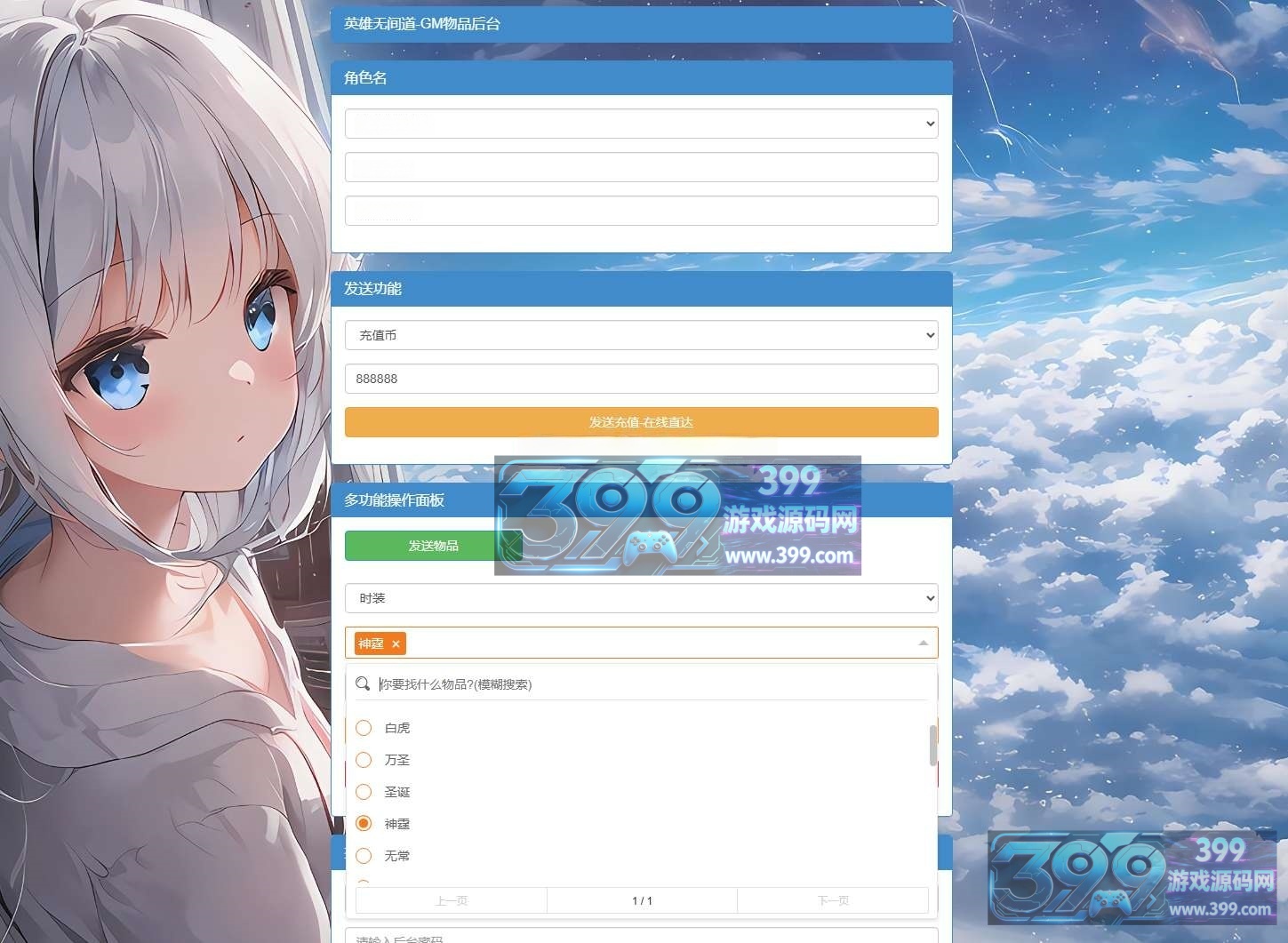Select the 神霆 radio option

point(364,824)
